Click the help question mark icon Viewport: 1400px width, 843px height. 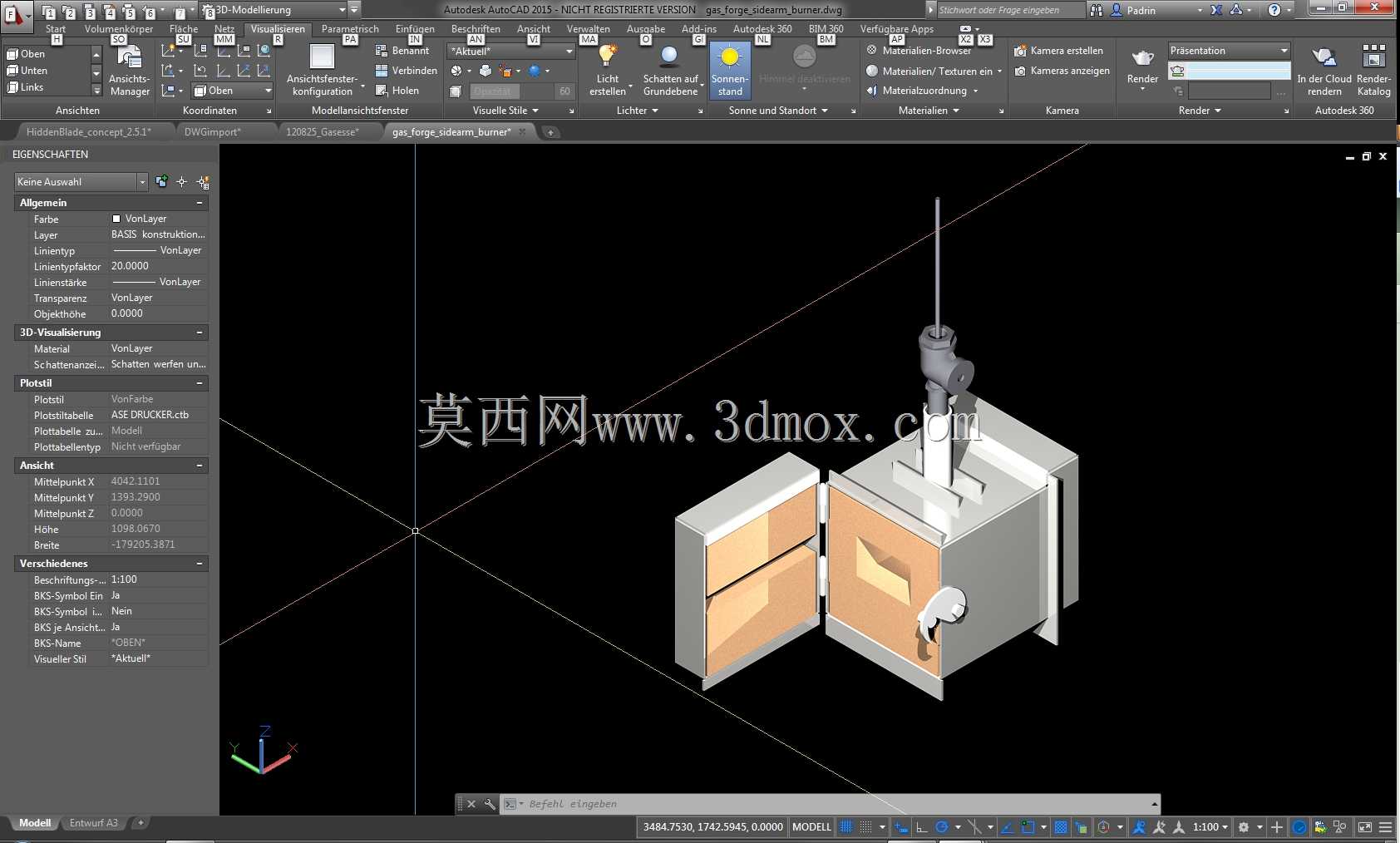pos(1274,10)
